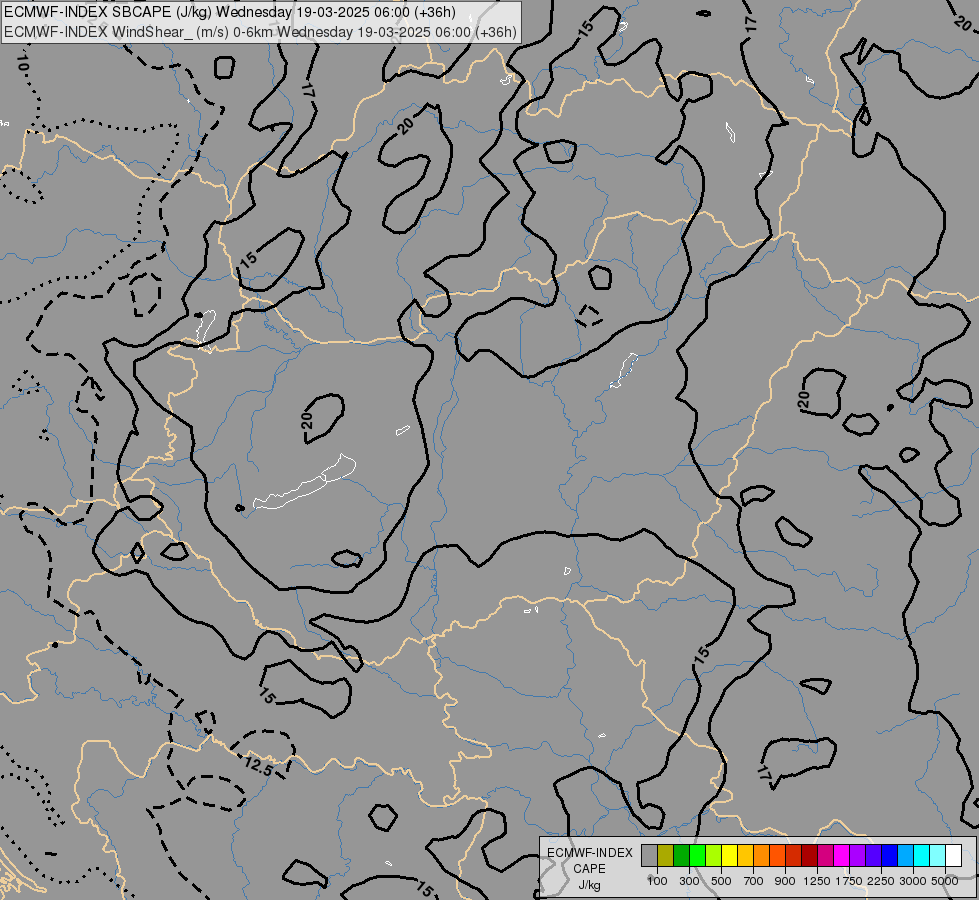Click the purple swatch right of 1750 tick

tap(858, 856)
